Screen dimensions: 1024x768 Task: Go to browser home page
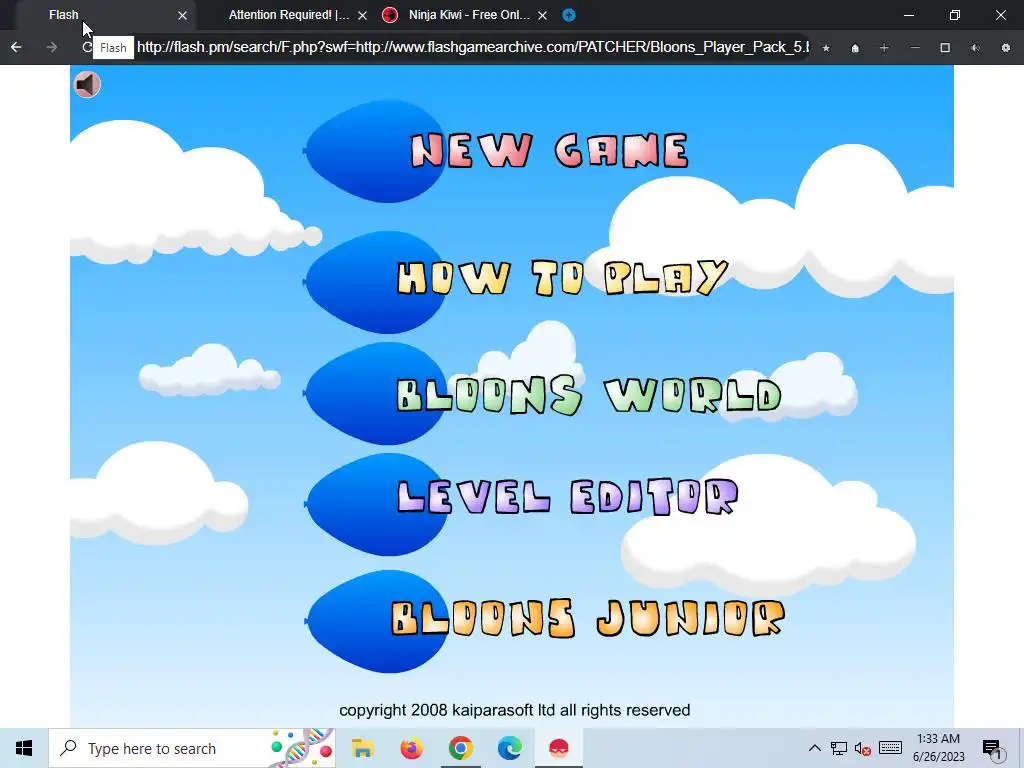(x=855, y=48)
